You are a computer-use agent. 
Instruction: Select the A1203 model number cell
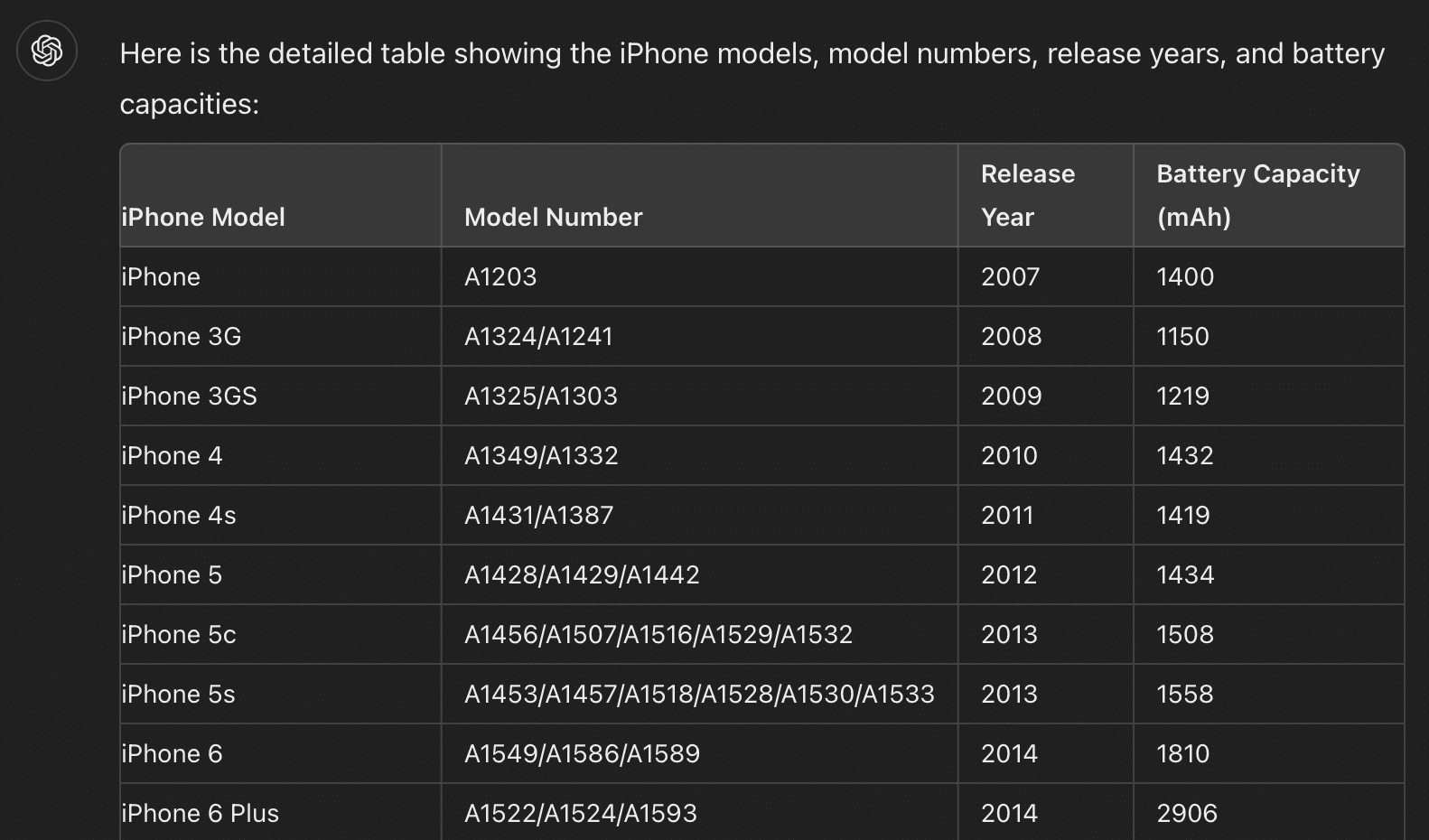pyautogui.click(x=500, y=276)
